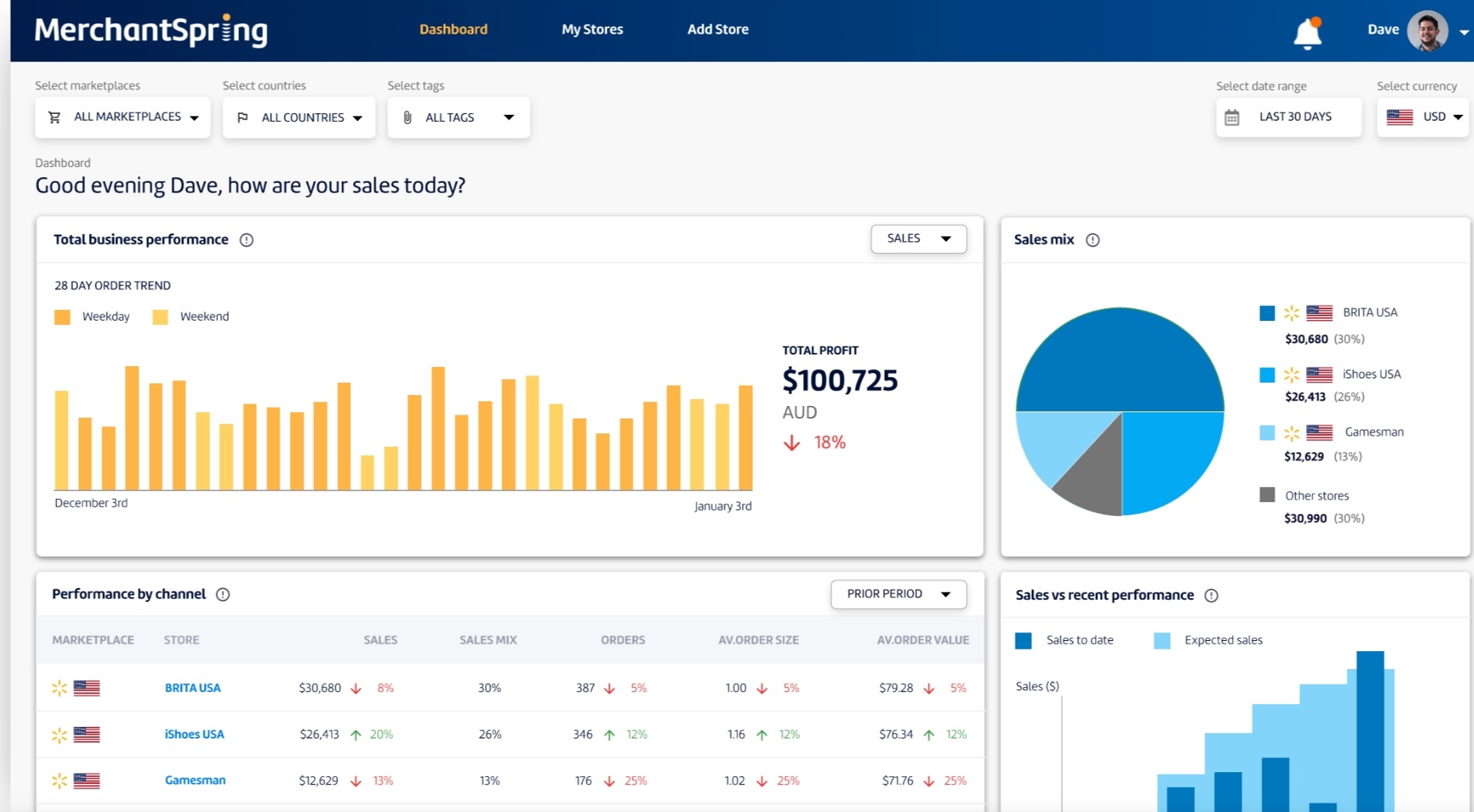
Task: Click the flag icon in countries filter
Action: 242,117
